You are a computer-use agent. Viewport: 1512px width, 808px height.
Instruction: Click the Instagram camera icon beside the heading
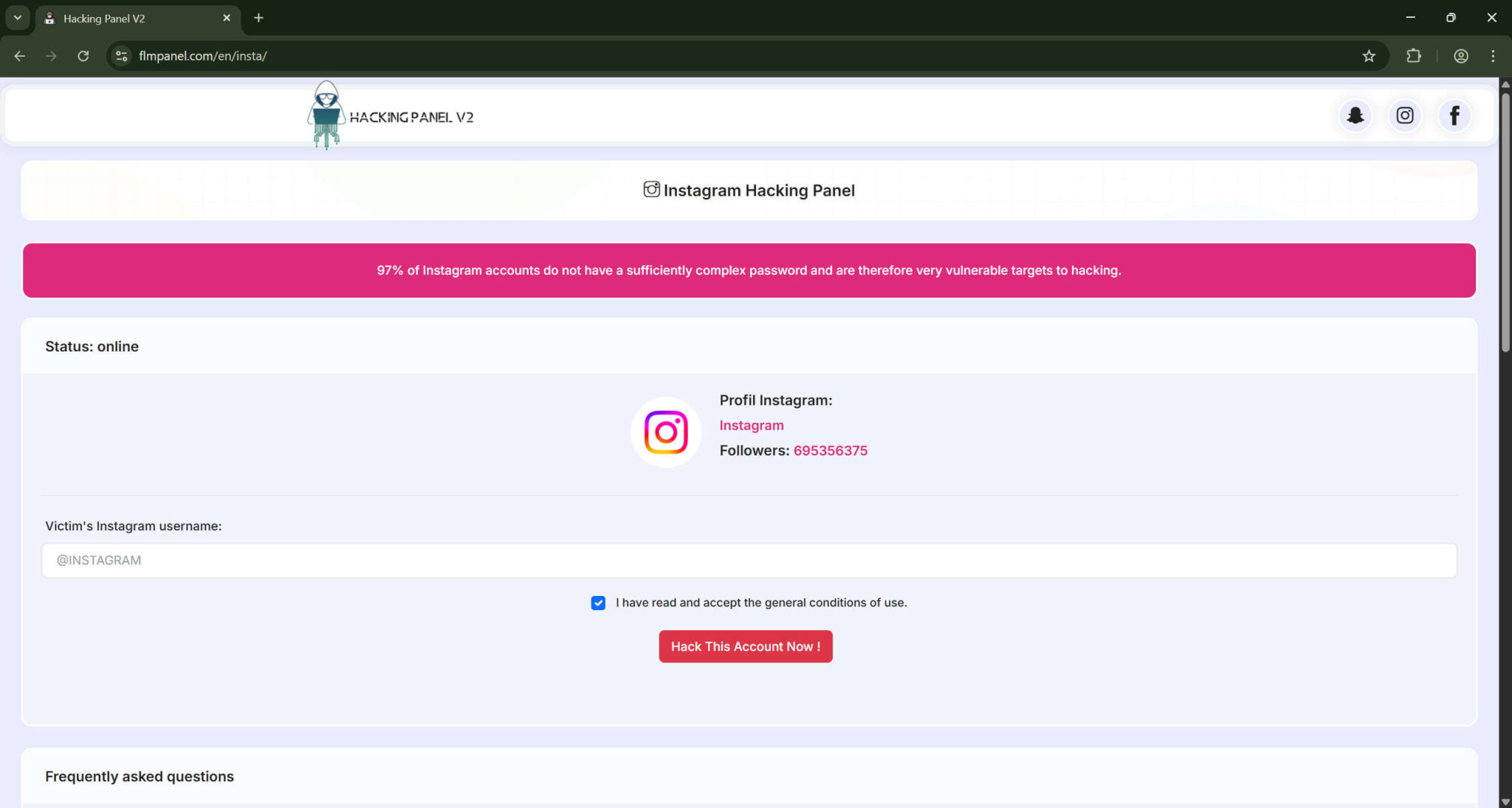tap(650, 189)
